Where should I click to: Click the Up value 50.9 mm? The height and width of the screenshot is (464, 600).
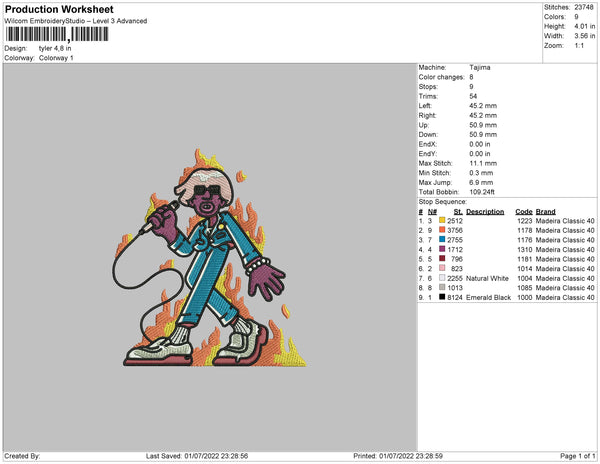(x=483, y=125)
